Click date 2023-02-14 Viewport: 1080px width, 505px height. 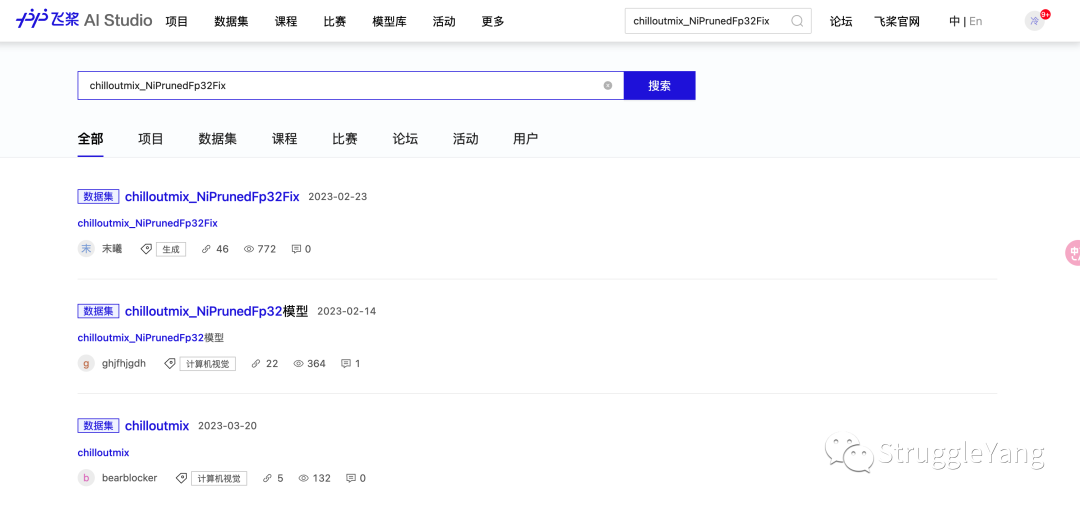pyautogui.click(x=346, y=311)
